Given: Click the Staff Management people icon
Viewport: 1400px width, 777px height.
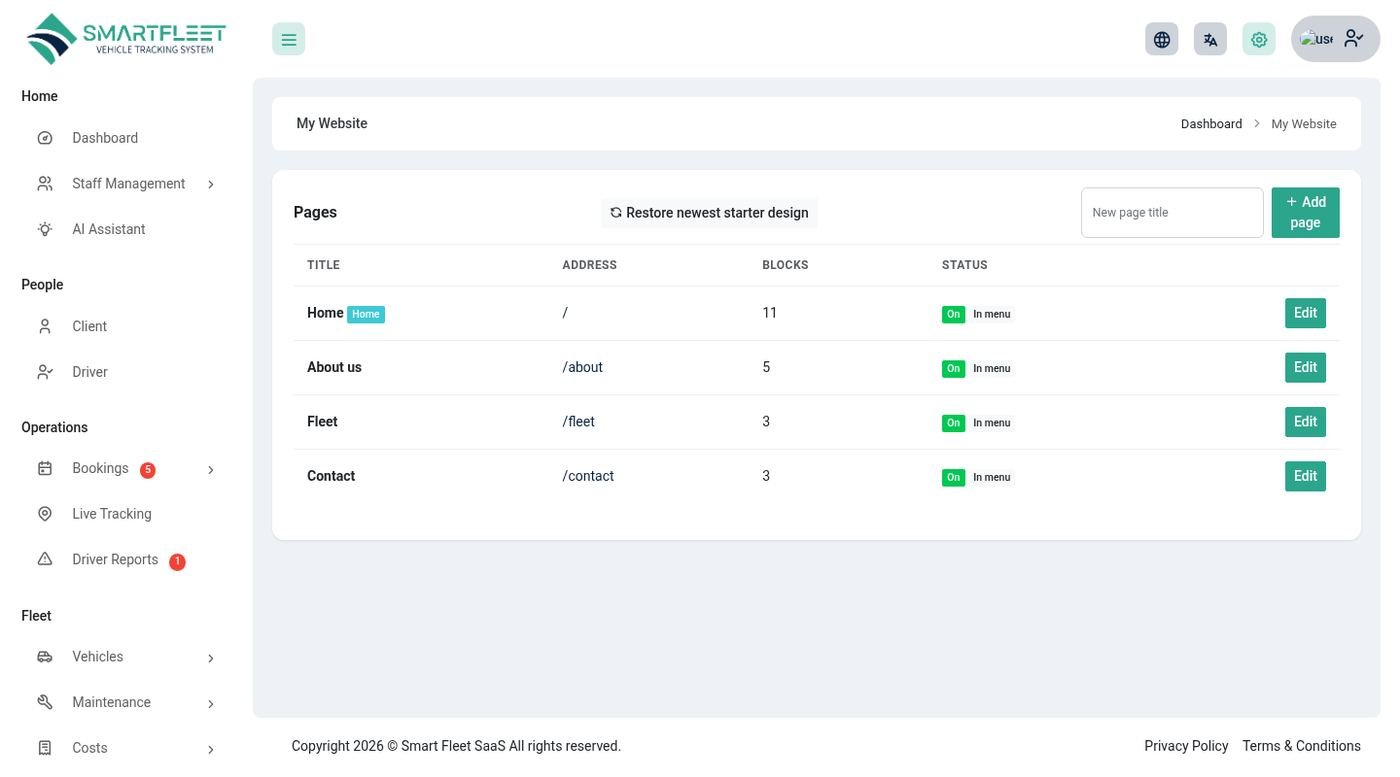Looking at the screenshot, I should [x=45, y=184].
